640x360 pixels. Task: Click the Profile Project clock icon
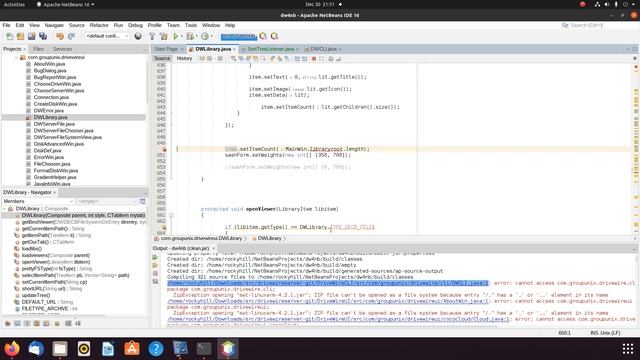point(205,36)
